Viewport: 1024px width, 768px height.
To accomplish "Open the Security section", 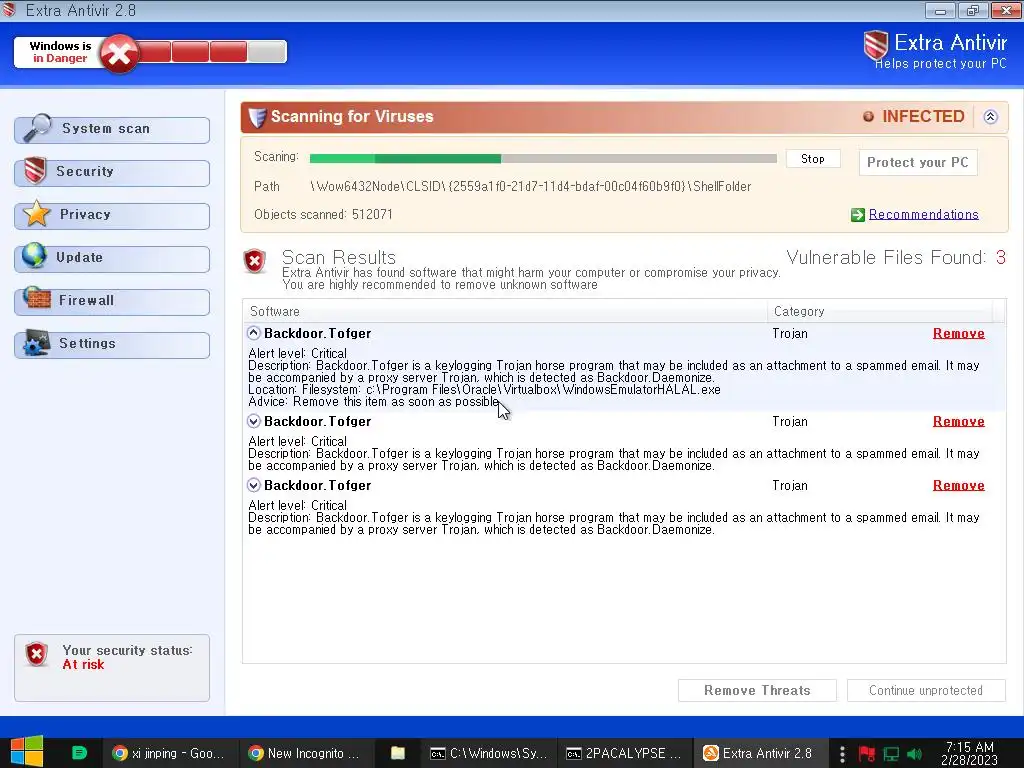I will tap(112, 173).
